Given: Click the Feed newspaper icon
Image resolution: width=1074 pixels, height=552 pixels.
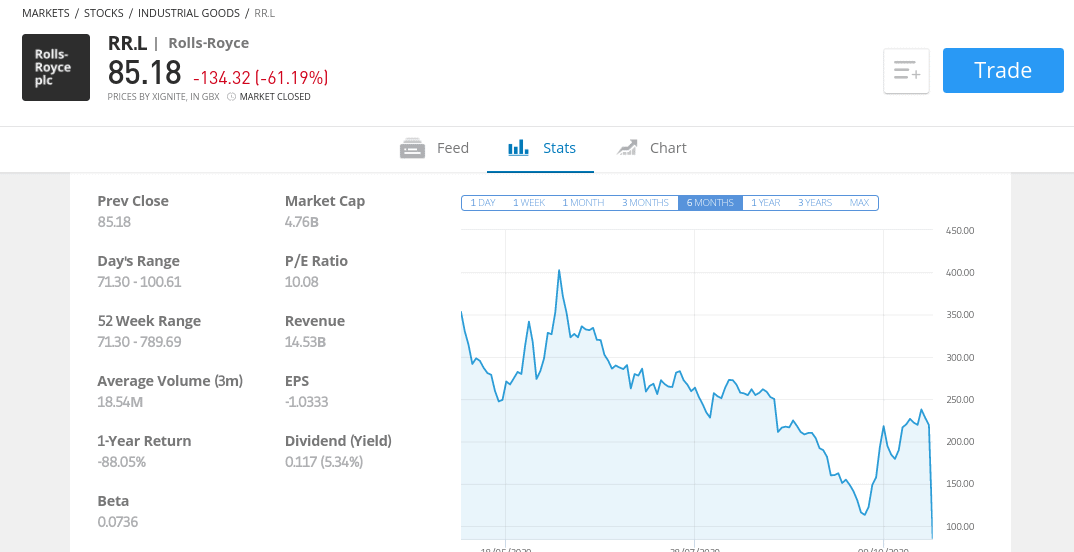Looking at the screenshot, I should click(x=412, y=148).
